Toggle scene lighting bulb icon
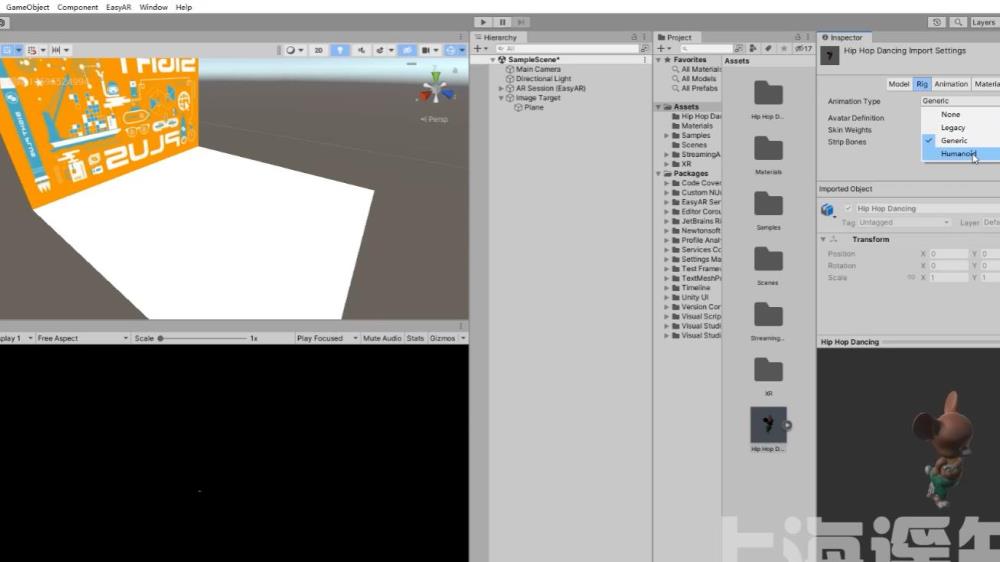 (x=340, y=50)
